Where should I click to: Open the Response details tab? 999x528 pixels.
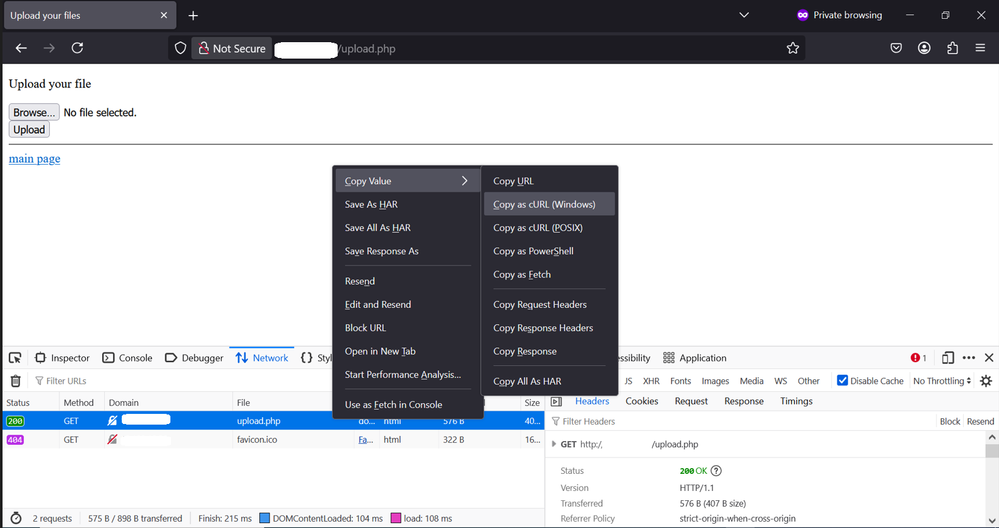[744, 401]
